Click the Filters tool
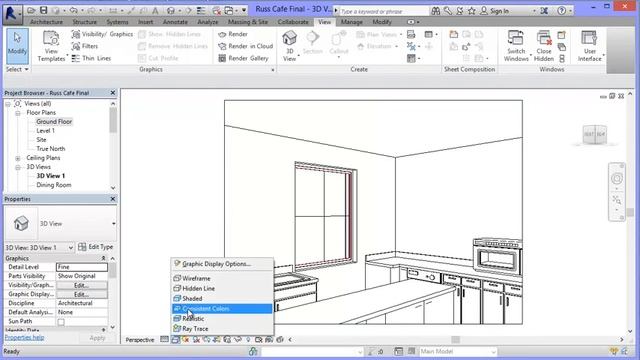 coord(85,46)
